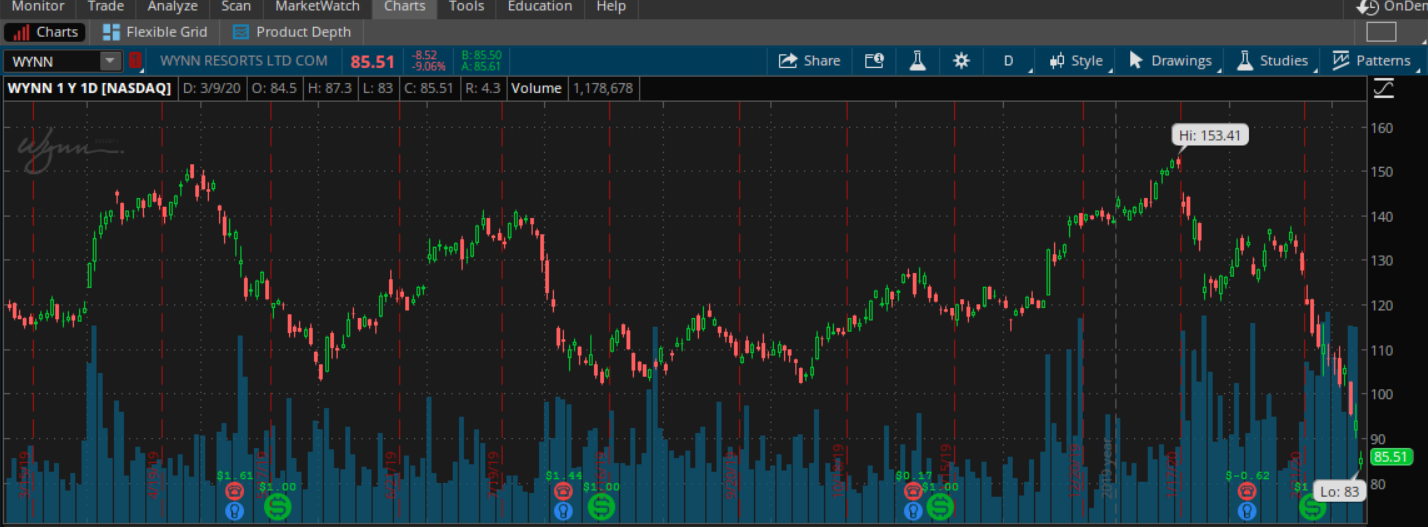This screenshot has width=1428, height=527.
Task: Click the WYNN symbol input field
Action: (52, 61)
